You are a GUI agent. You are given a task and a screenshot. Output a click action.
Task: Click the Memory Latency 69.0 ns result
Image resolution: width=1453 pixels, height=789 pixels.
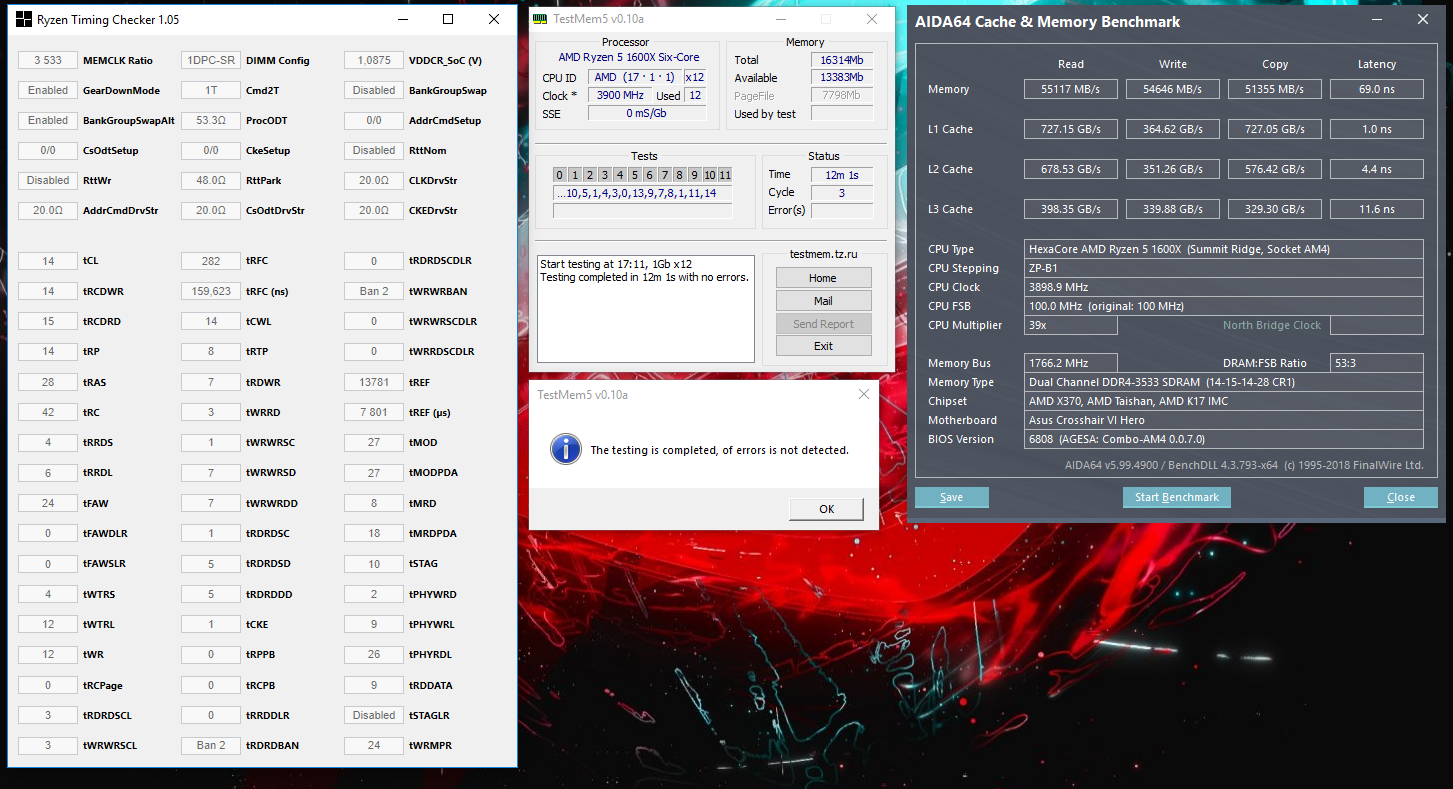(1377, 89)
